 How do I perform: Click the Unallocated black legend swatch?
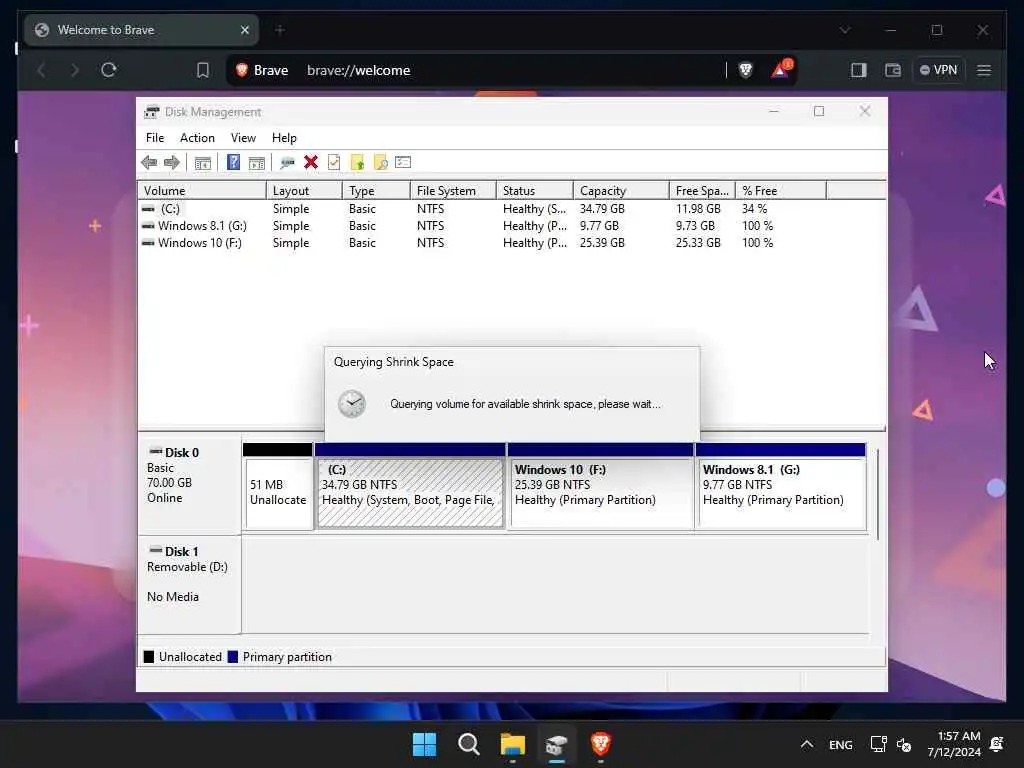click(x=149, y=657)
